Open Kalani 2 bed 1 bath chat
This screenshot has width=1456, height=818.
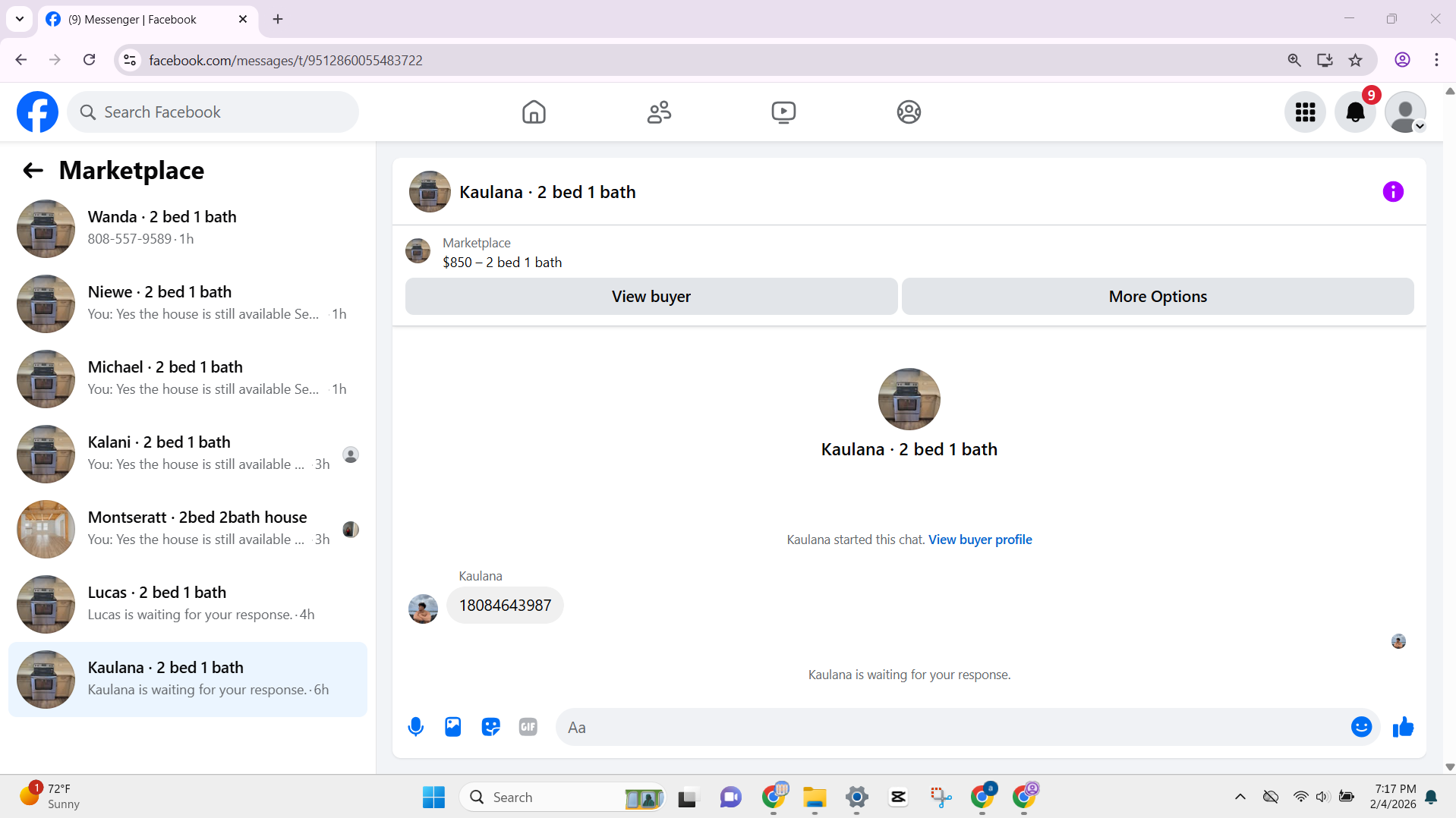click(188, 454)
